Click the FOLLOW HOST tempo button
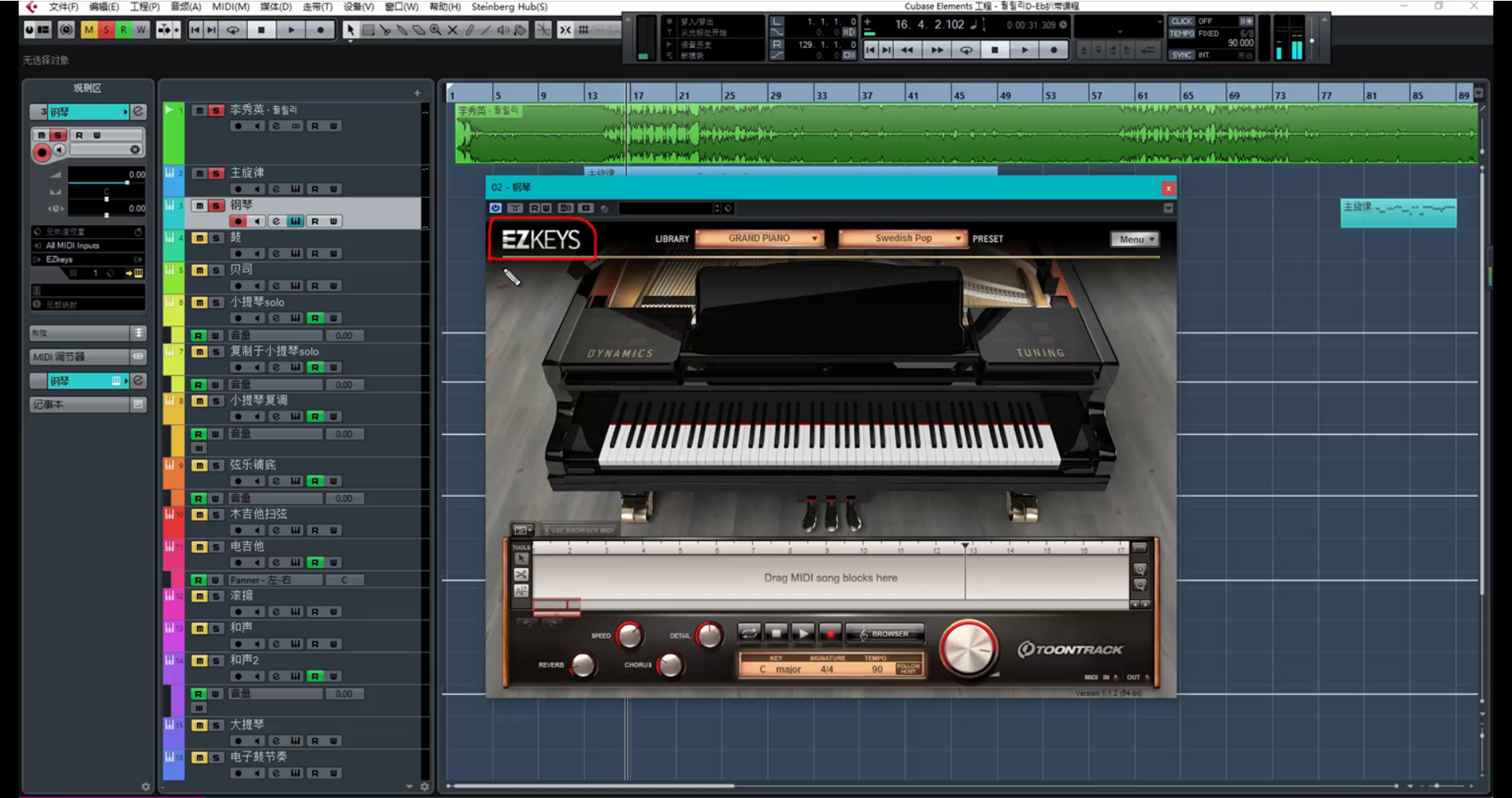The width and height of the screenshot is (1512, 798). (x=908, y=668)
